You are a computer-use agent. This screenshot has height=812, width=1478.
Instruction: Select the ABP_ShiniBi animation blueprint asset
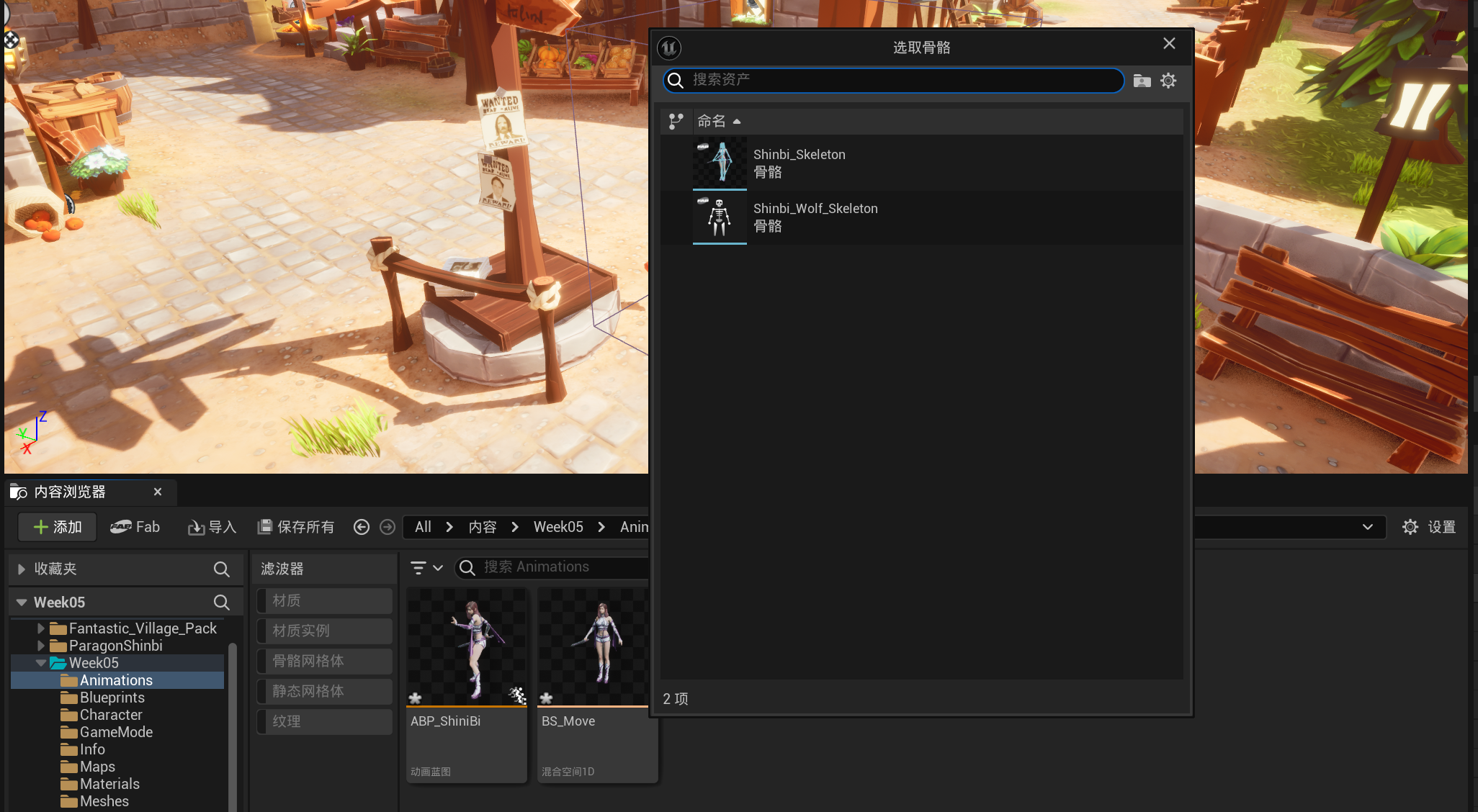click(467, 685)
